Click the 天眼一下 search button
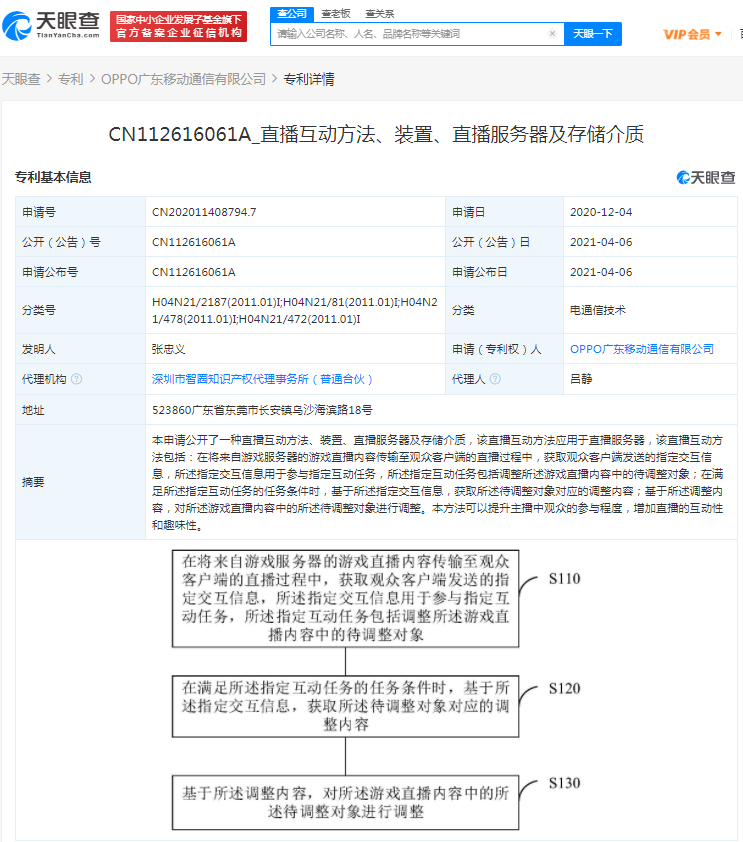 (593, 34)
